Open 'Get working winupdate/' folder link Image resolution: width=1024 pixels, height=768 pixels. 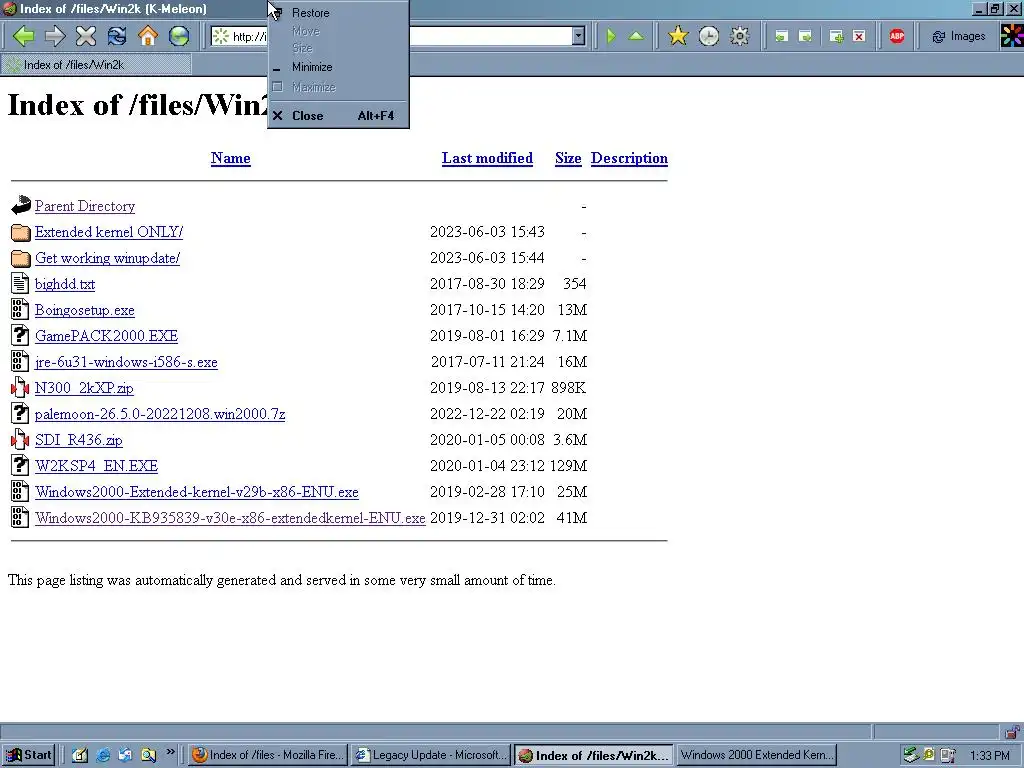click(x=108, y=258)
